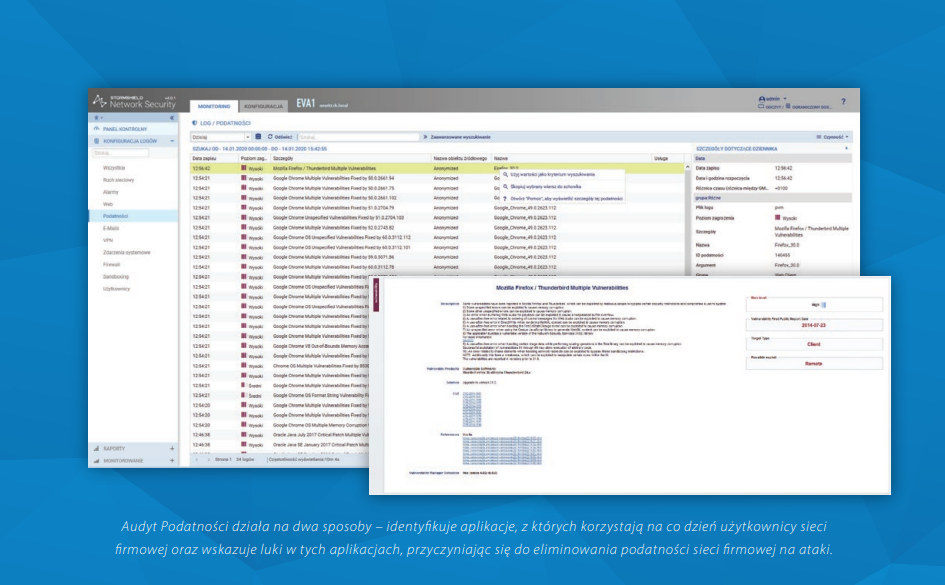This screenshot has height=585, width=945.
Task: Click the Odśwież refresh icon
Action: click(268, 136)
